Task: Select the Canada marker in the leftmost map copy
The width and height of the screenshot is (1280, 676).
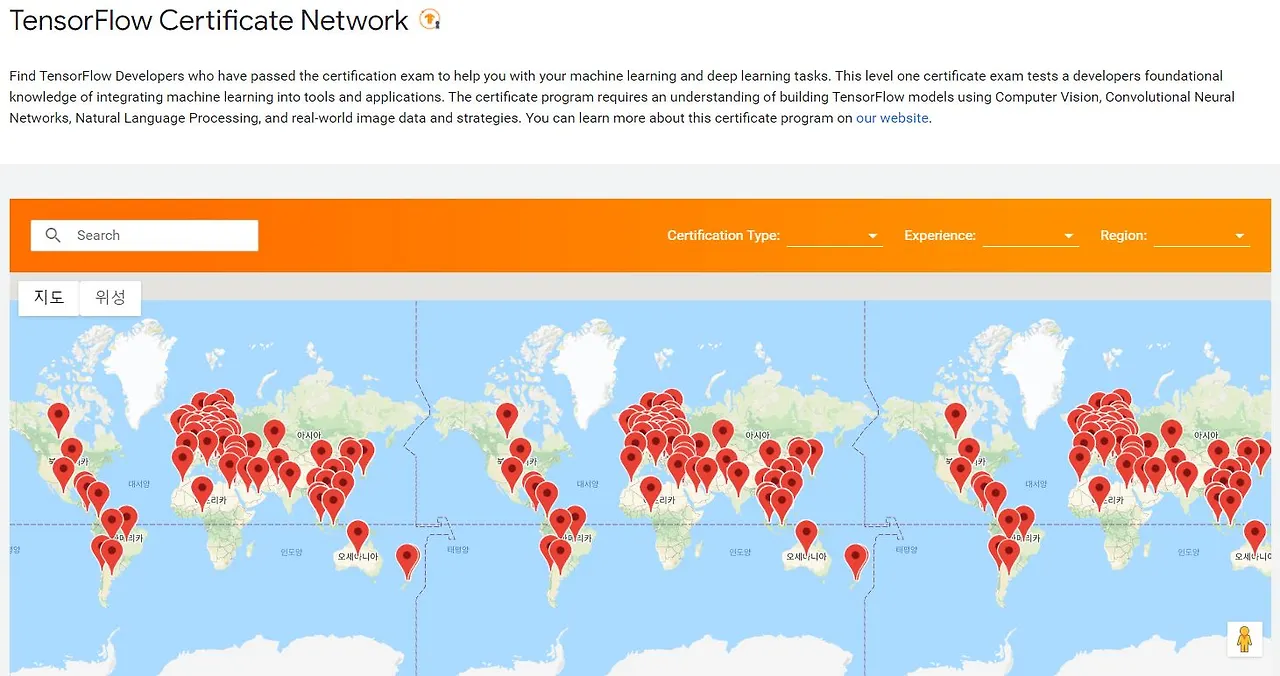Action: point(59,419)
